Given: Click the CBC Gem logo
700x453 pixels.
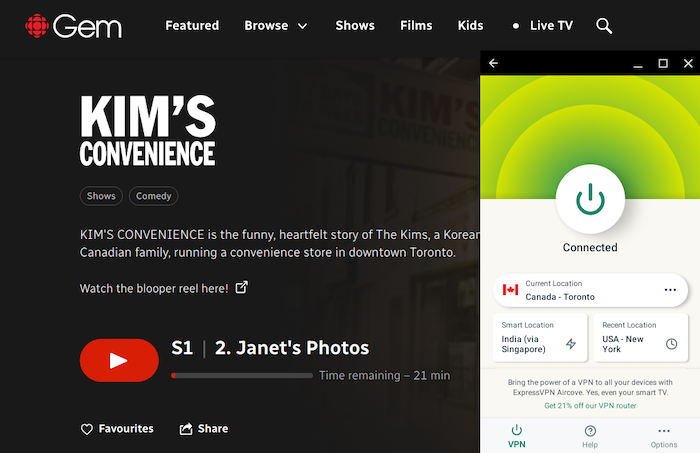Looking at the screenshot, I should coord(74,26).
